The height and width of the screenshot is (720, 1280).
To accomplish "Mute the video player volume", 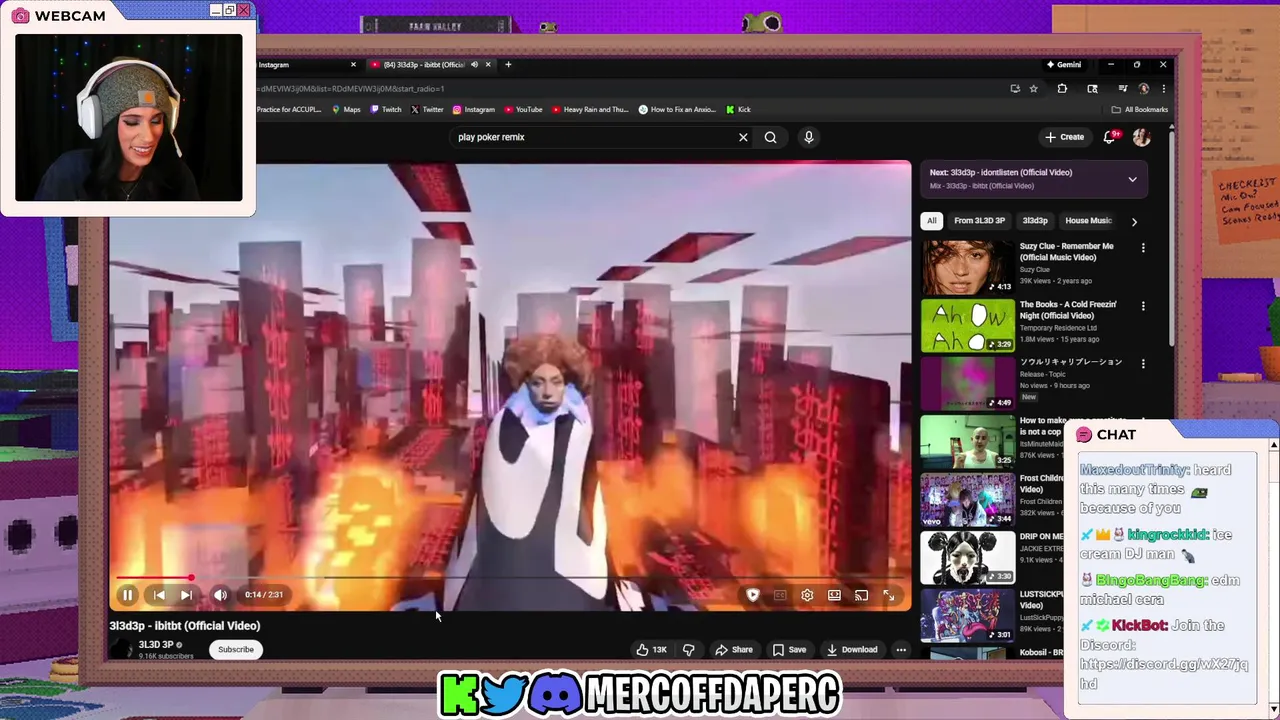I will [220, 595].
